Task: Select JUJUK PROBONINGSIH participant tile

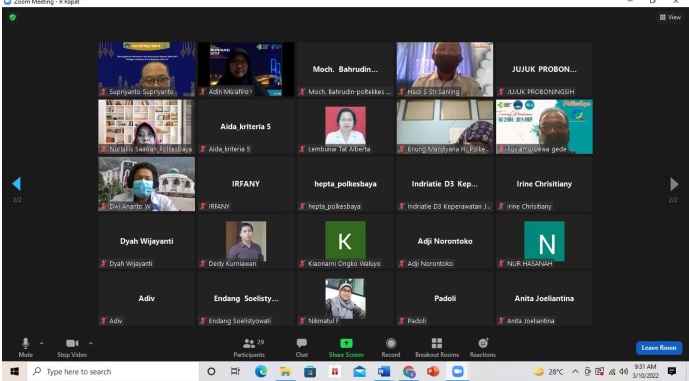Action: pyautogui.click(x=544, y=69)
